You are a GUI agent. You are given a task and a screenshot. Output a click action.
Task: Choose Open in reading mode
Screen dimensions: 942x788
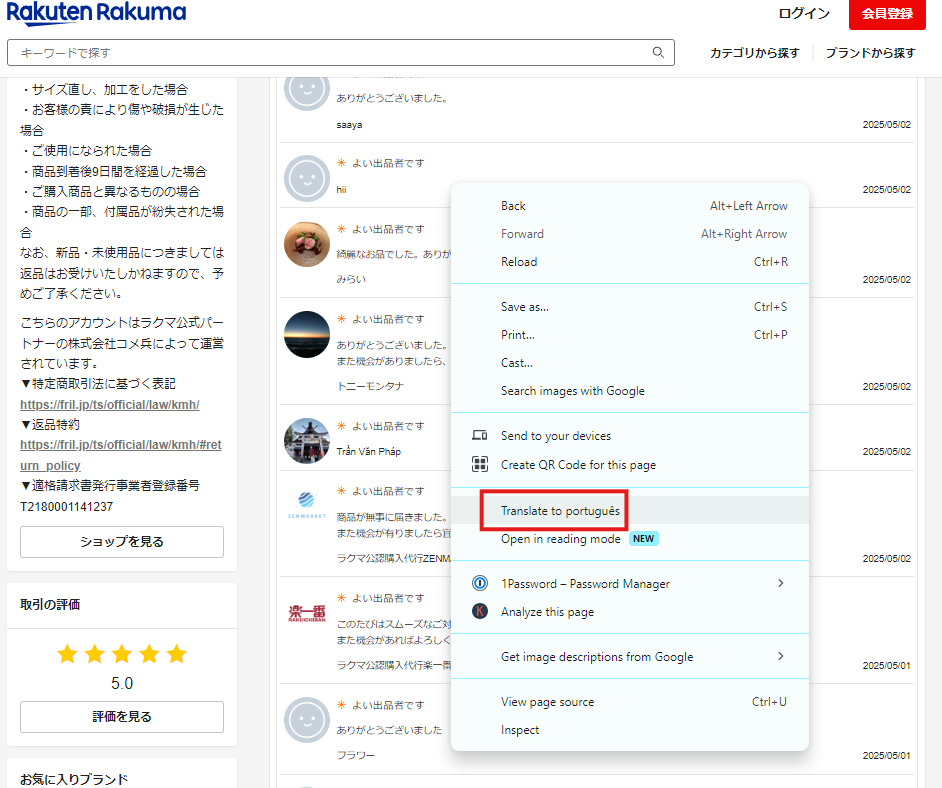point(560,539)
